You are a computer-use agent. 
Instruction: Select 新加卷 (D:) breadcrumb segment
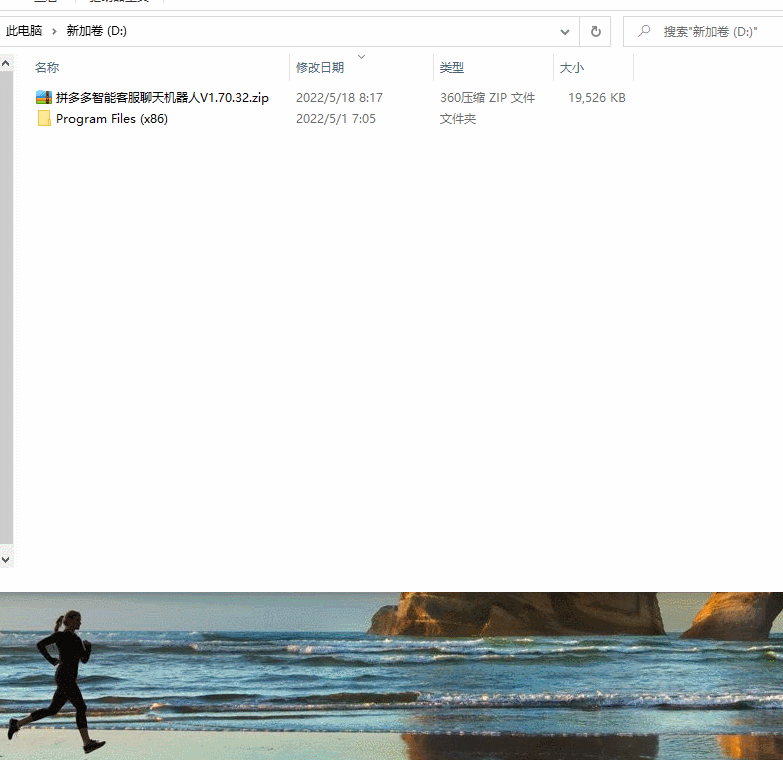tap(96, 31)
